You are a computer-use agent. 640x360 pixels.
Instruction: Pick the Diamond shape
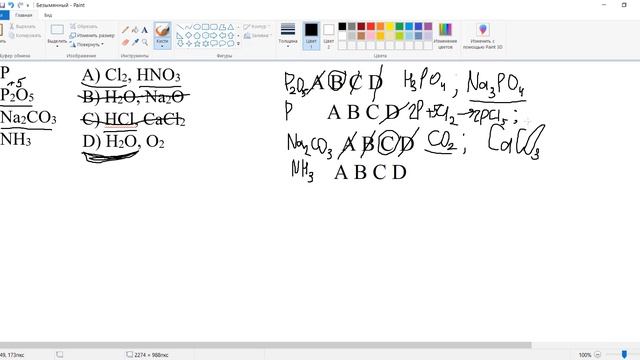point(188,36)
